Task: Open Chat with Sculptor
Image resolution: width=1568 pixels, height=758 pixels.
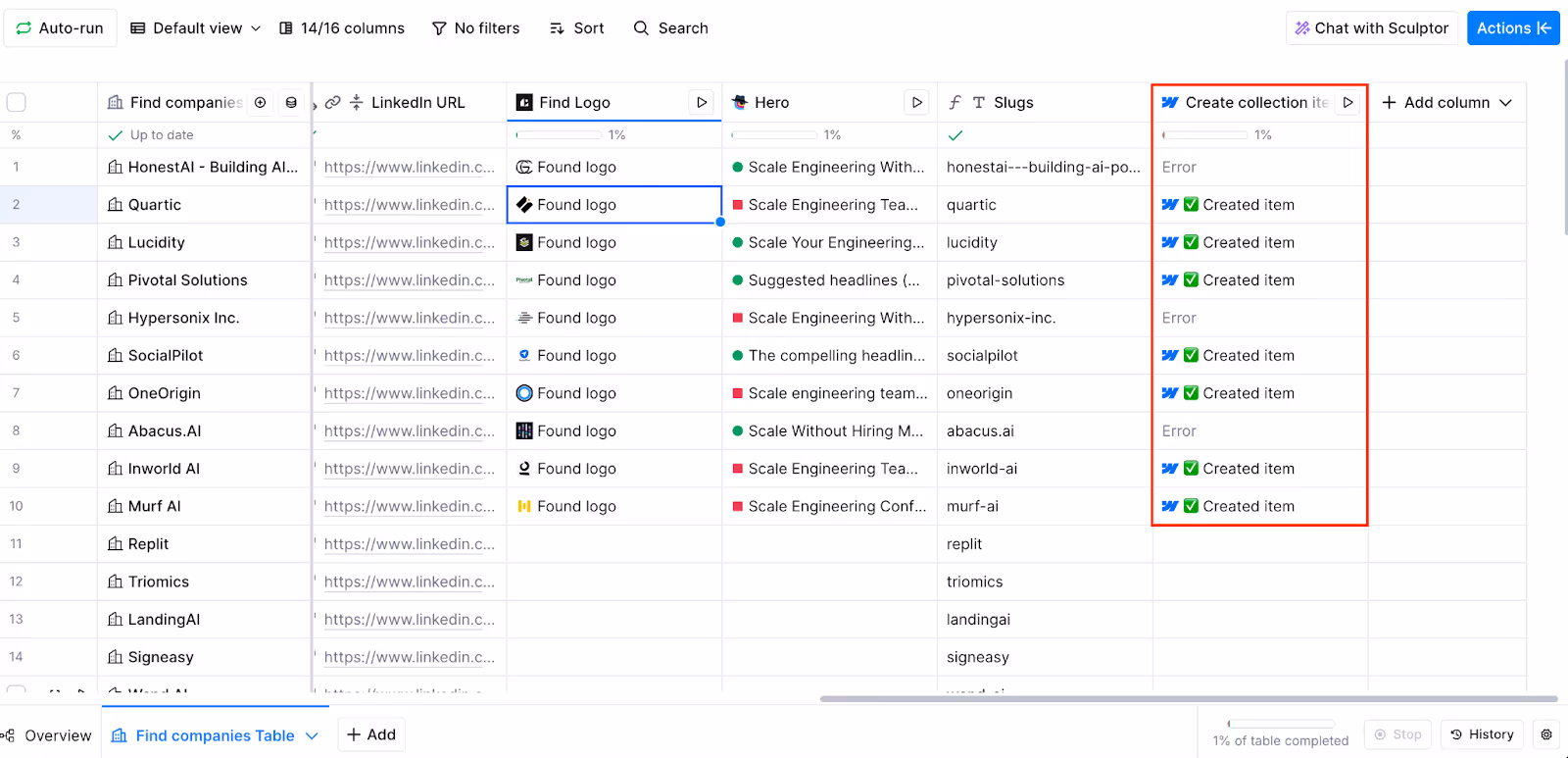Action: (1372, 28)
